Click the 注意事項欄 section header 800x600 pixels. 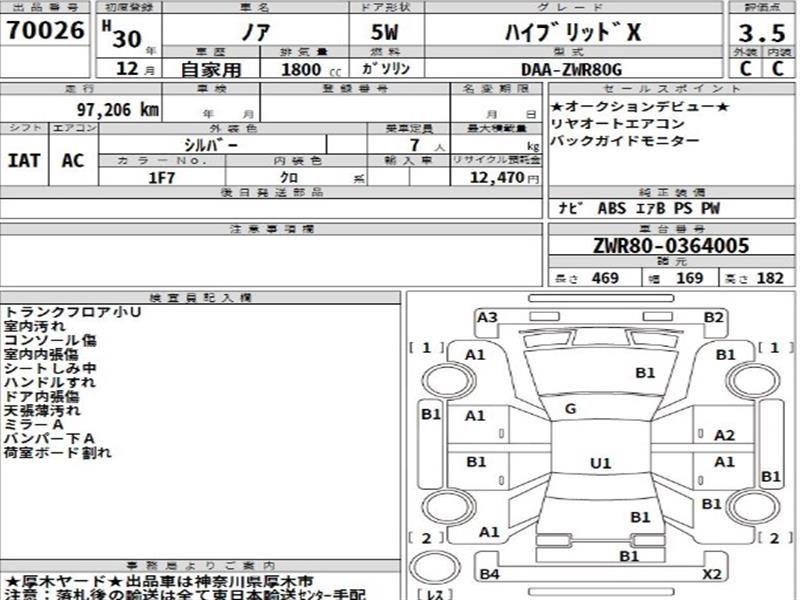(x=271, y=229)
